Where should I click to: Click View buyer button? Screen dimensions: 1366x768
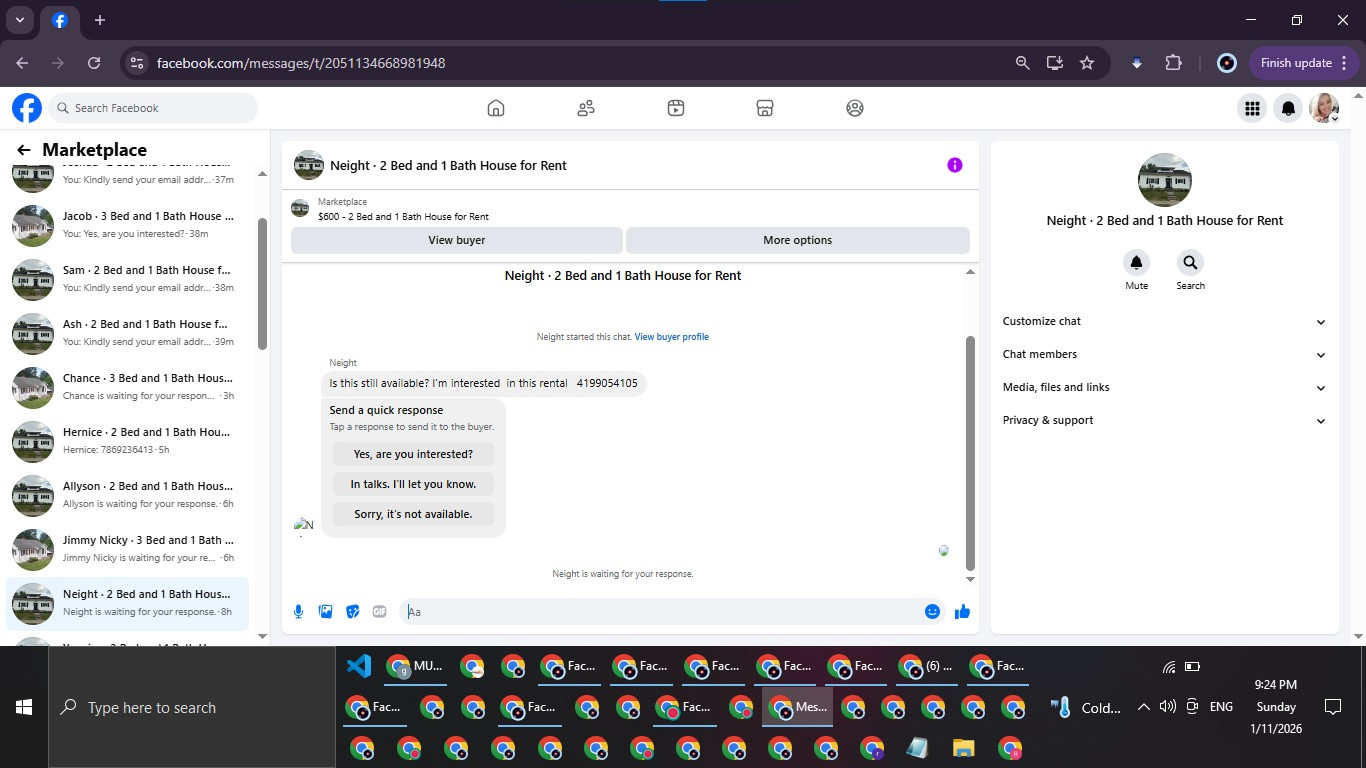457,240
